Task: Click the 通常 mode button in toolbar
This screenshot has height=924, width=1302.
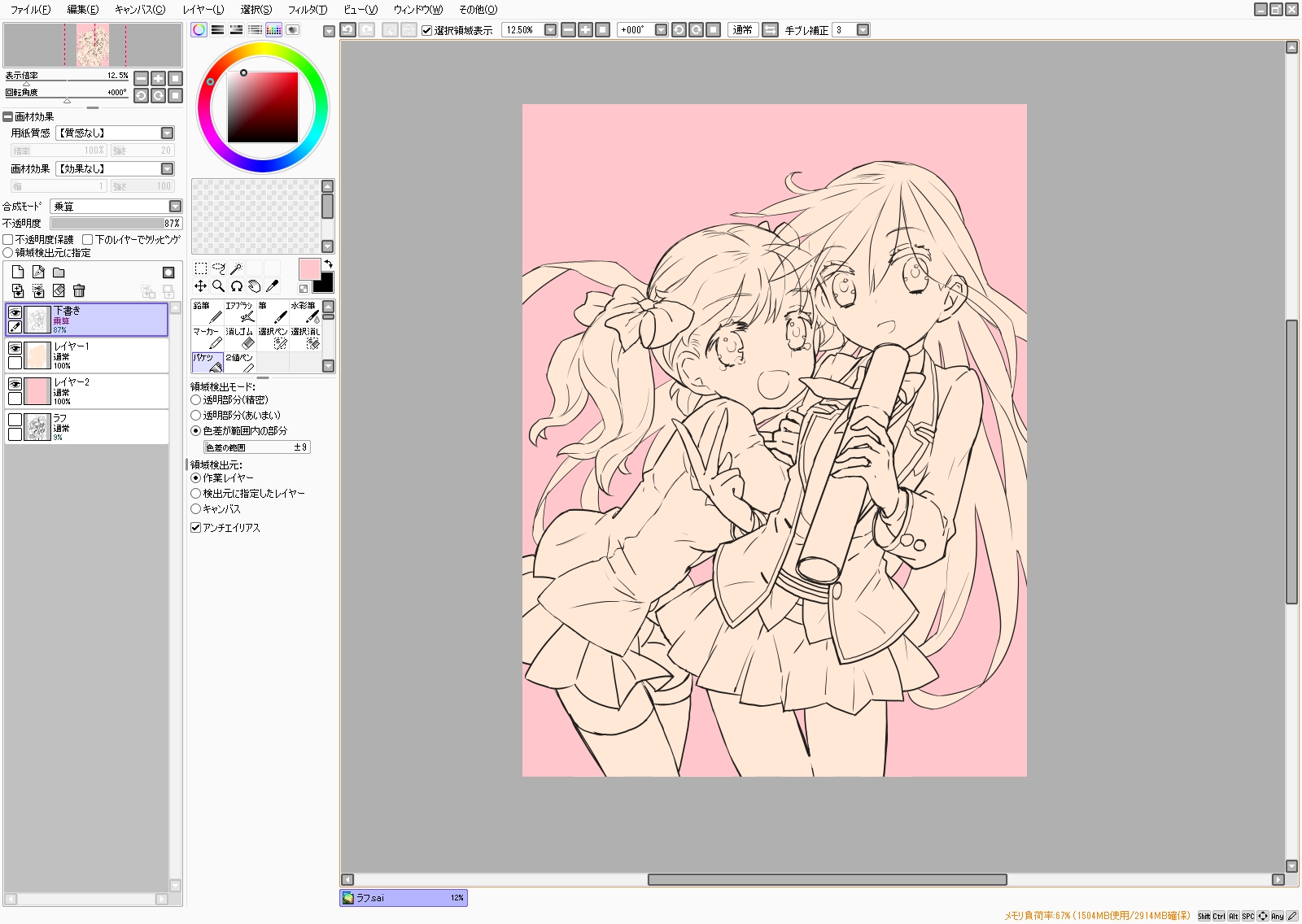Action: 743,30
